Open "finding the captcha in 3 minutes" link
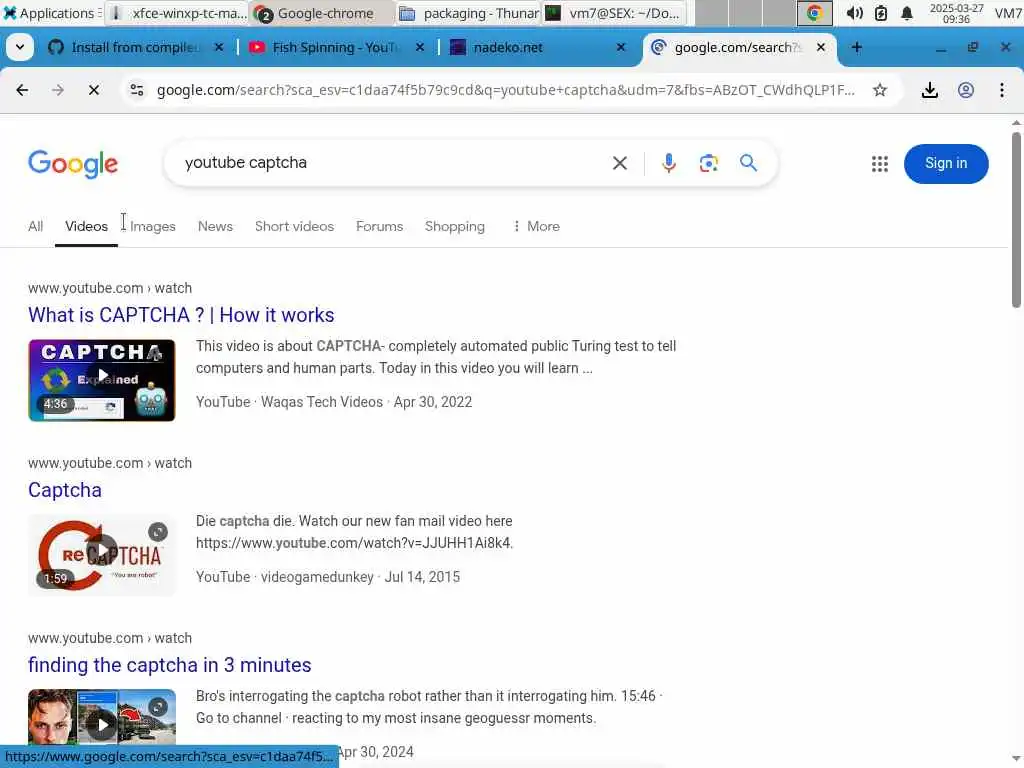1024x768 pixels. 170,665
